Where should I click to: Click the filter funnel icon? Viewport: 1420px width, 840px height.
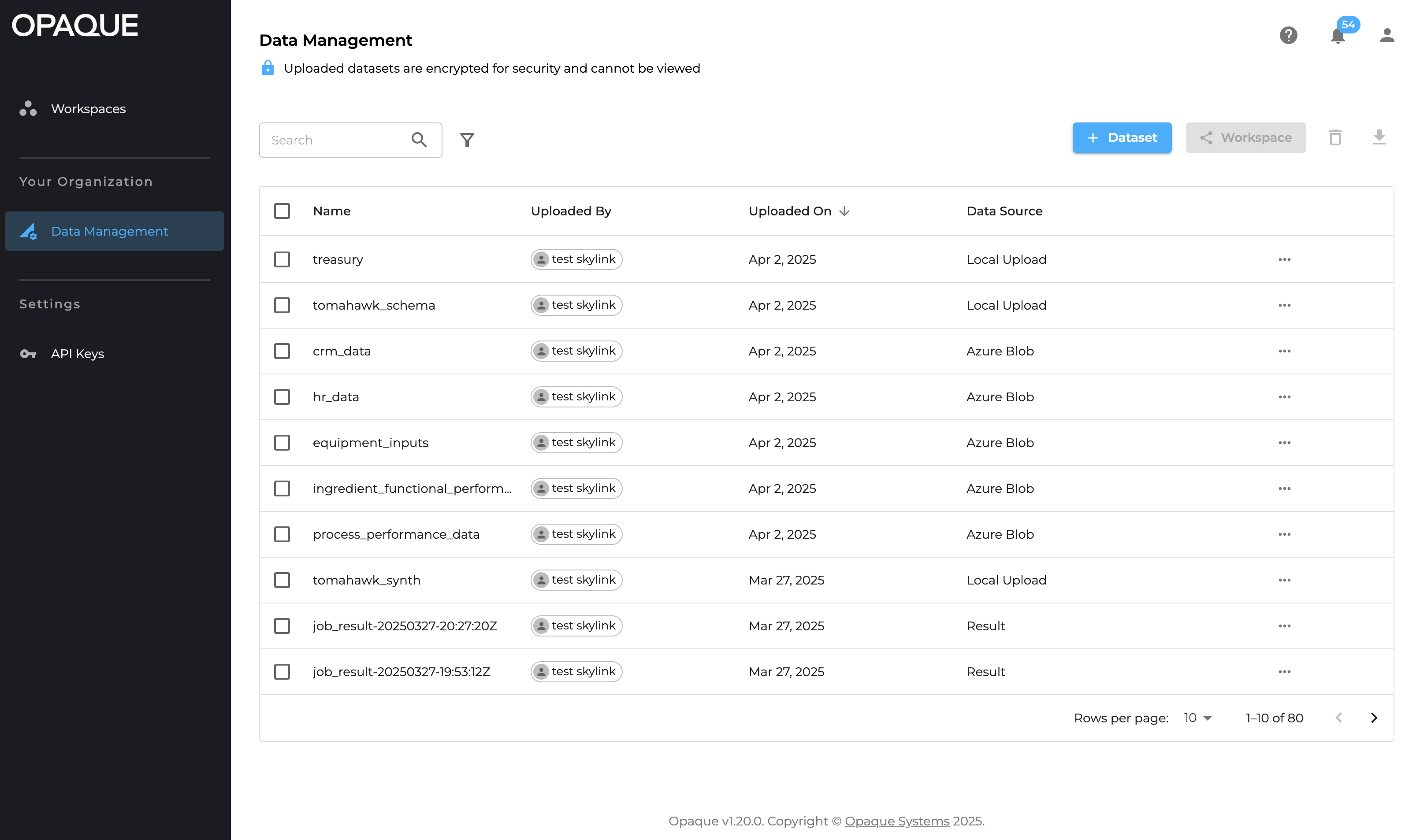tap(467, 140)
